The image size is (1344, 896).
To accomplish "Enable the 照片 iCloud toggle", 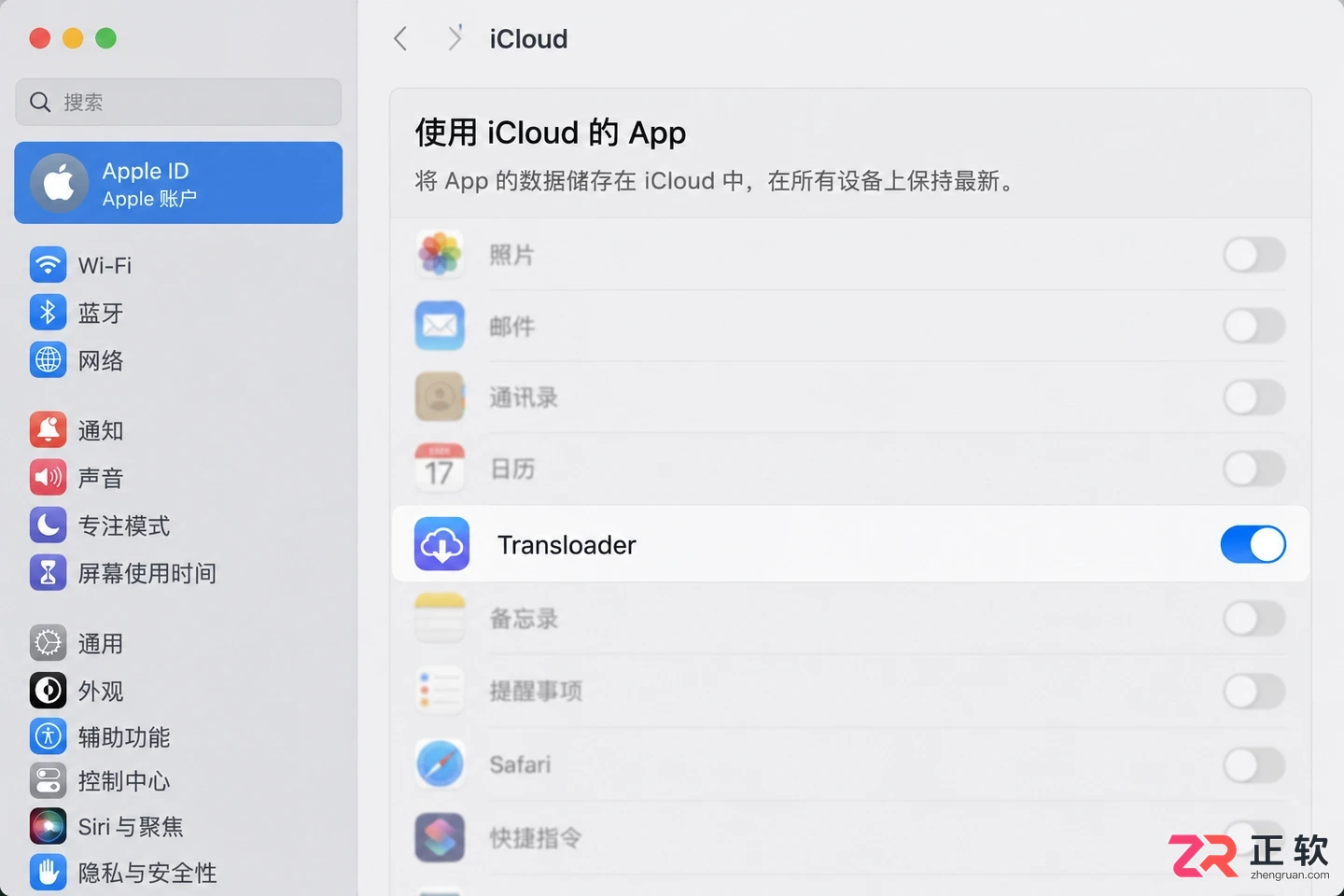I will [1254, 255].
